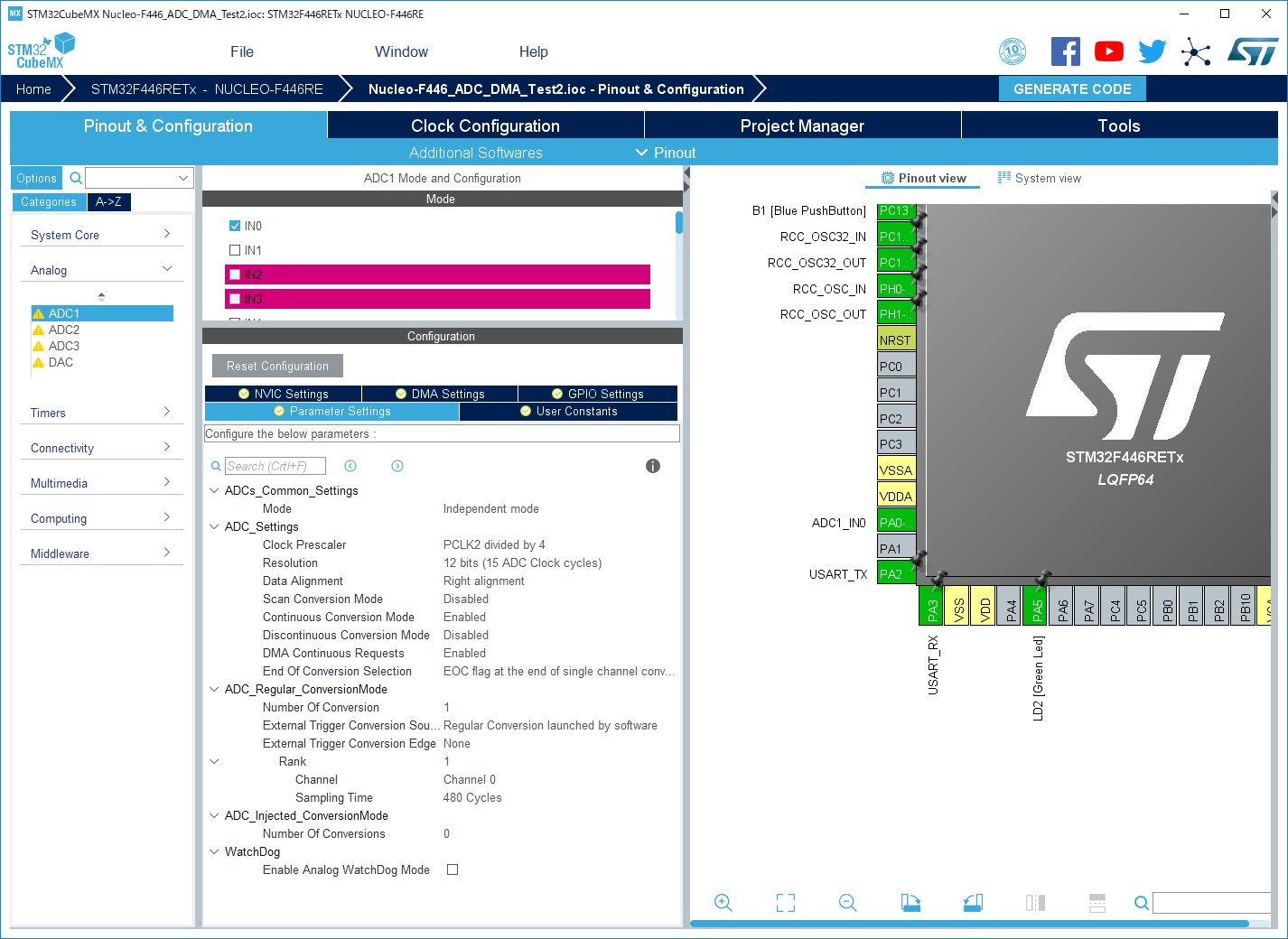Enable the IN1 ADC channel checkbox

click(x=232, y=250)
